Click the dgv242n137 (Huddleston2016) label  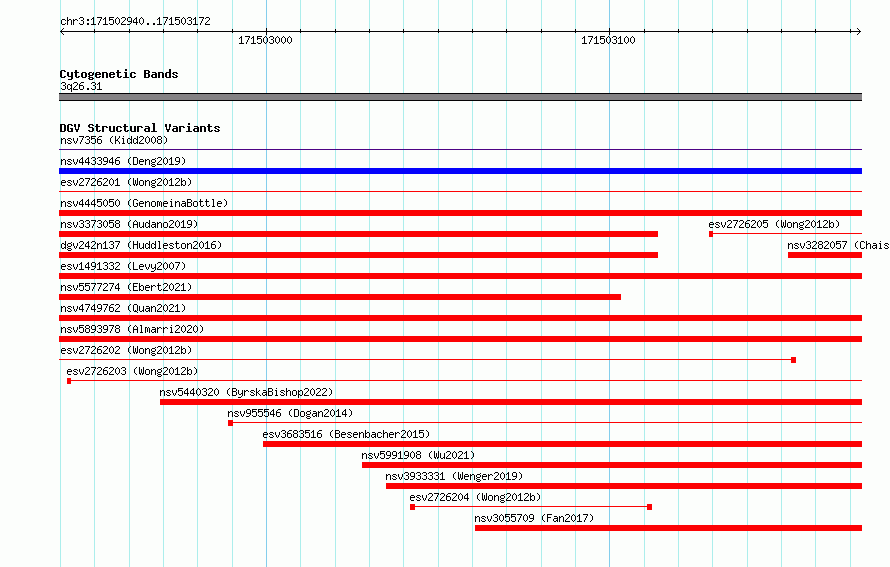(141, 245)
